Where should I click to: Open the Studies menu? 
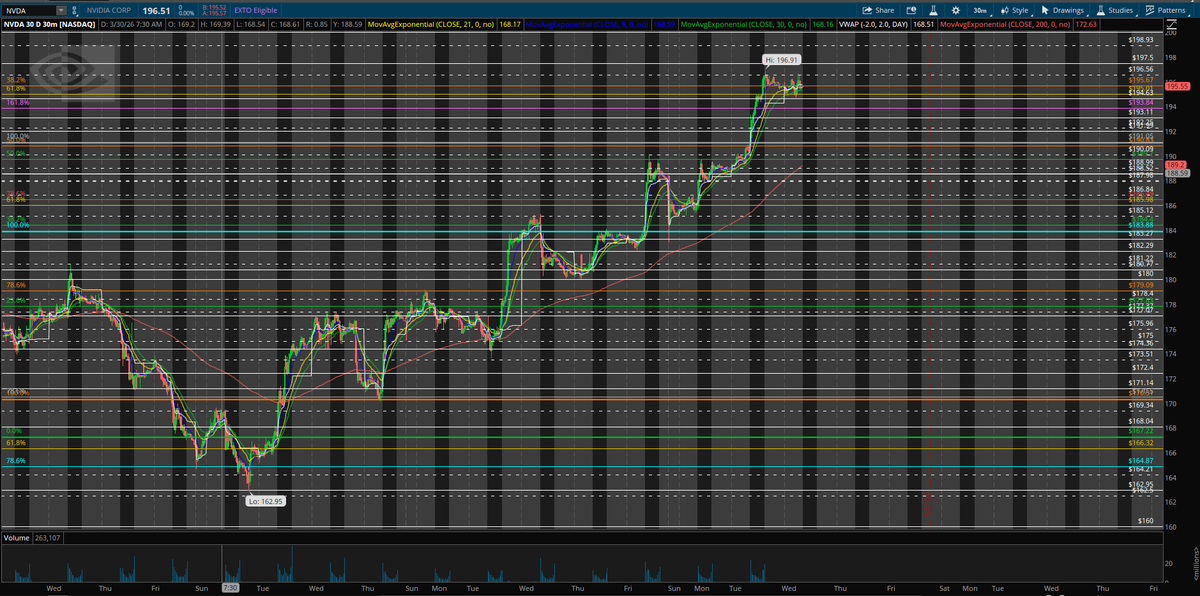1115,9
